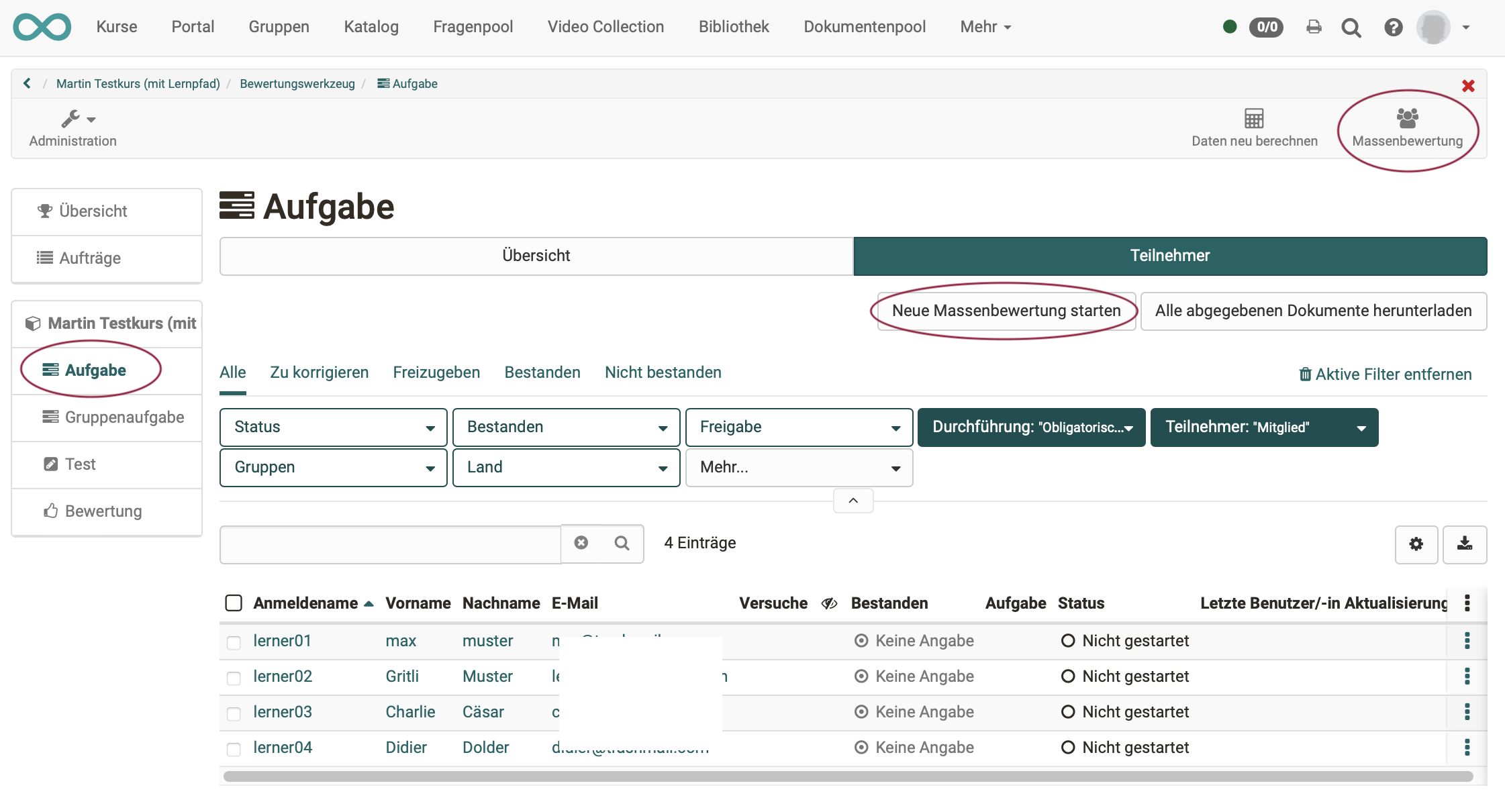Screen dimensions: 1505x812
Task: Open actions menu for lerner01 row
Action: (x=1467, y=641)
